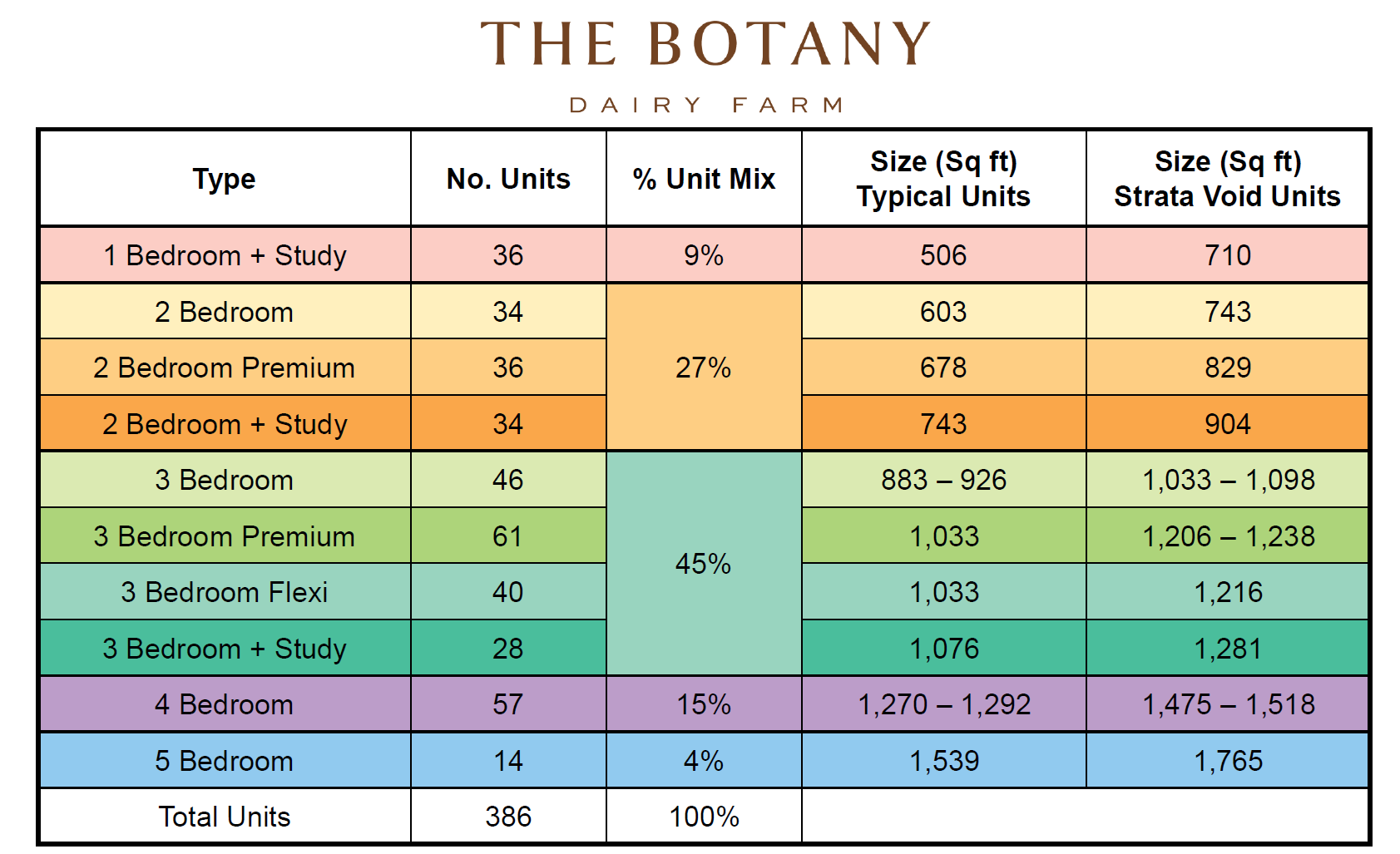
Task: Click the 100% total mix cell
Action: [x=704, y=817]
